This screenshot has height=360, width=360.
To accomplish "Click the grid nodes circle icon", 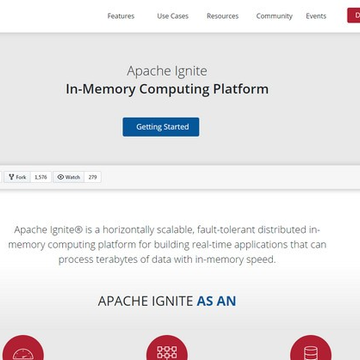I will click(167, 348).
